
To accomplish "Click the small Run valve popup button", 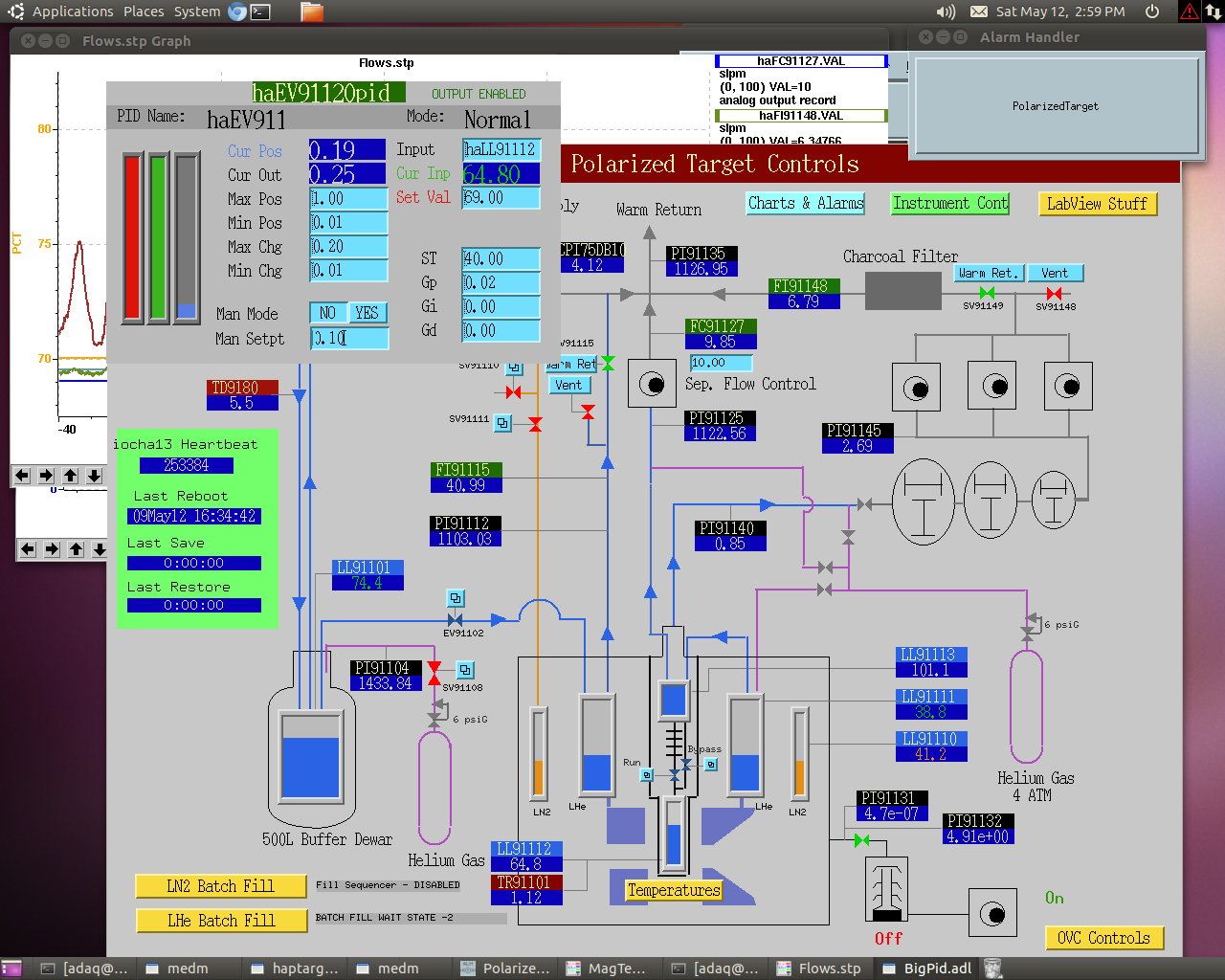I will 647,774.
